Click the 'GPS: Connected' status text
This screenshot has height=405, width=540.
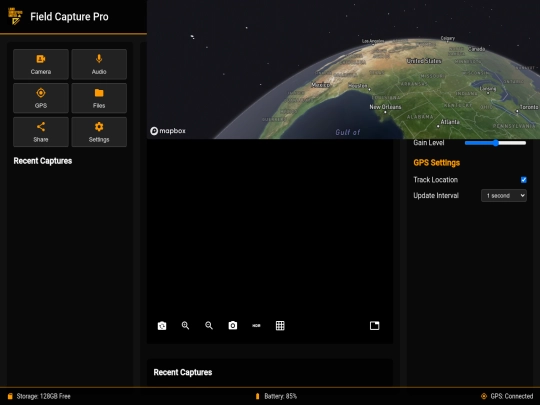pyautogui.click(x=511, y=396)
